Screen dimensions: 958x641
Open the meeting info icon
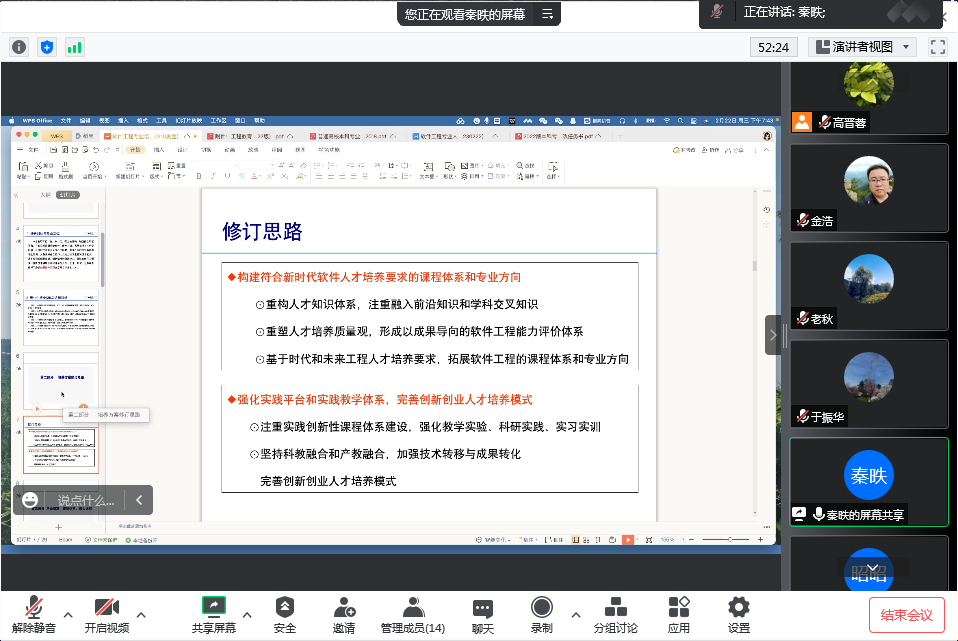coord(19,47)
